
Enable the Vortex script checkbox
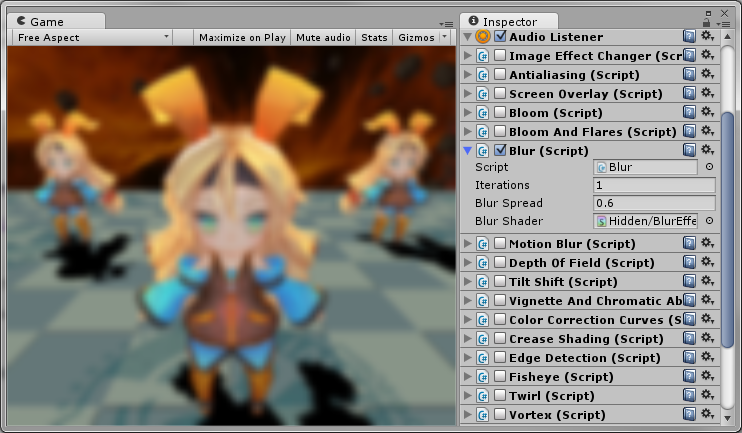tap(500, 414)
